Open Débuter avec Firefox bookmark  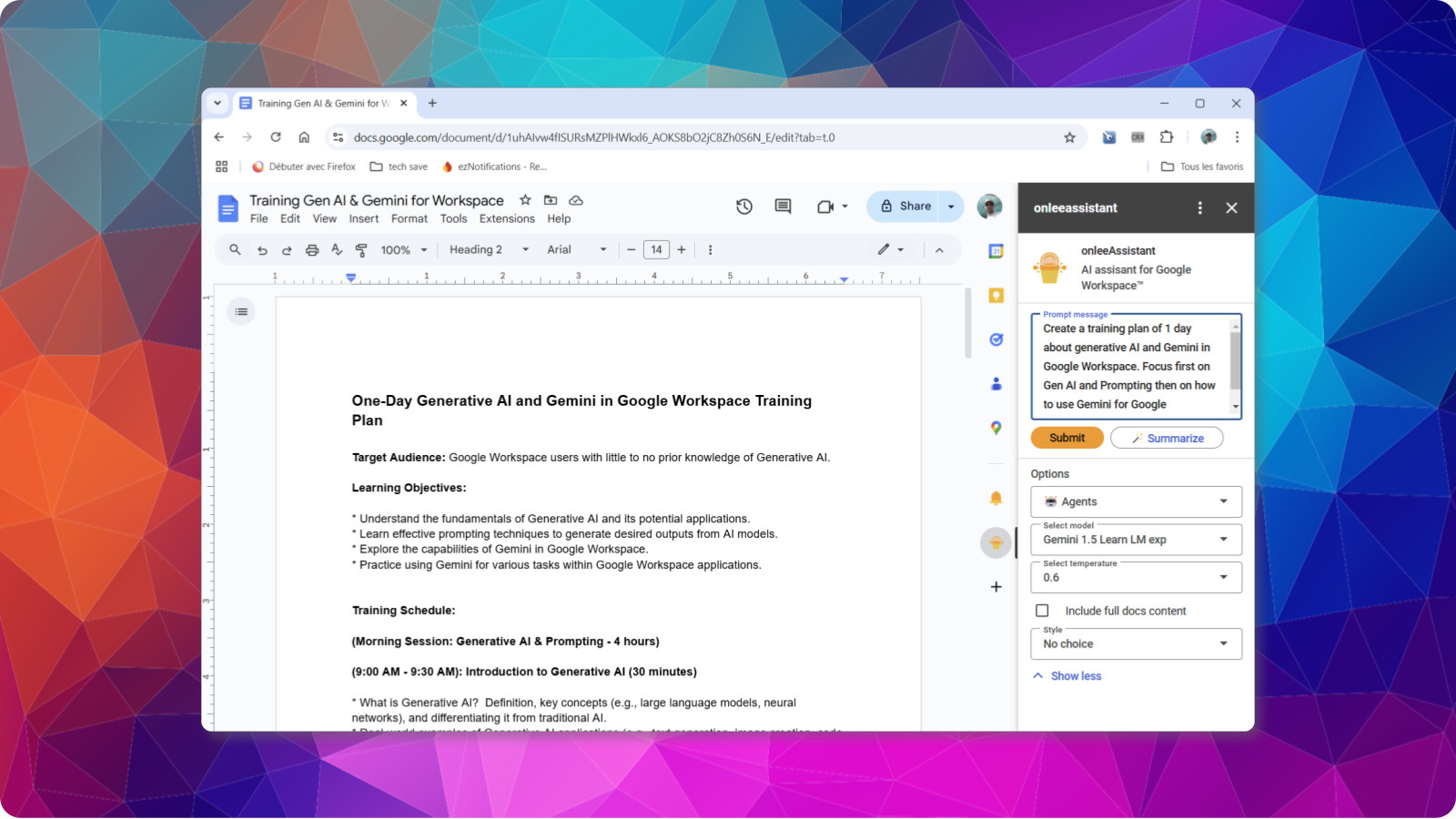click(304, 167)
